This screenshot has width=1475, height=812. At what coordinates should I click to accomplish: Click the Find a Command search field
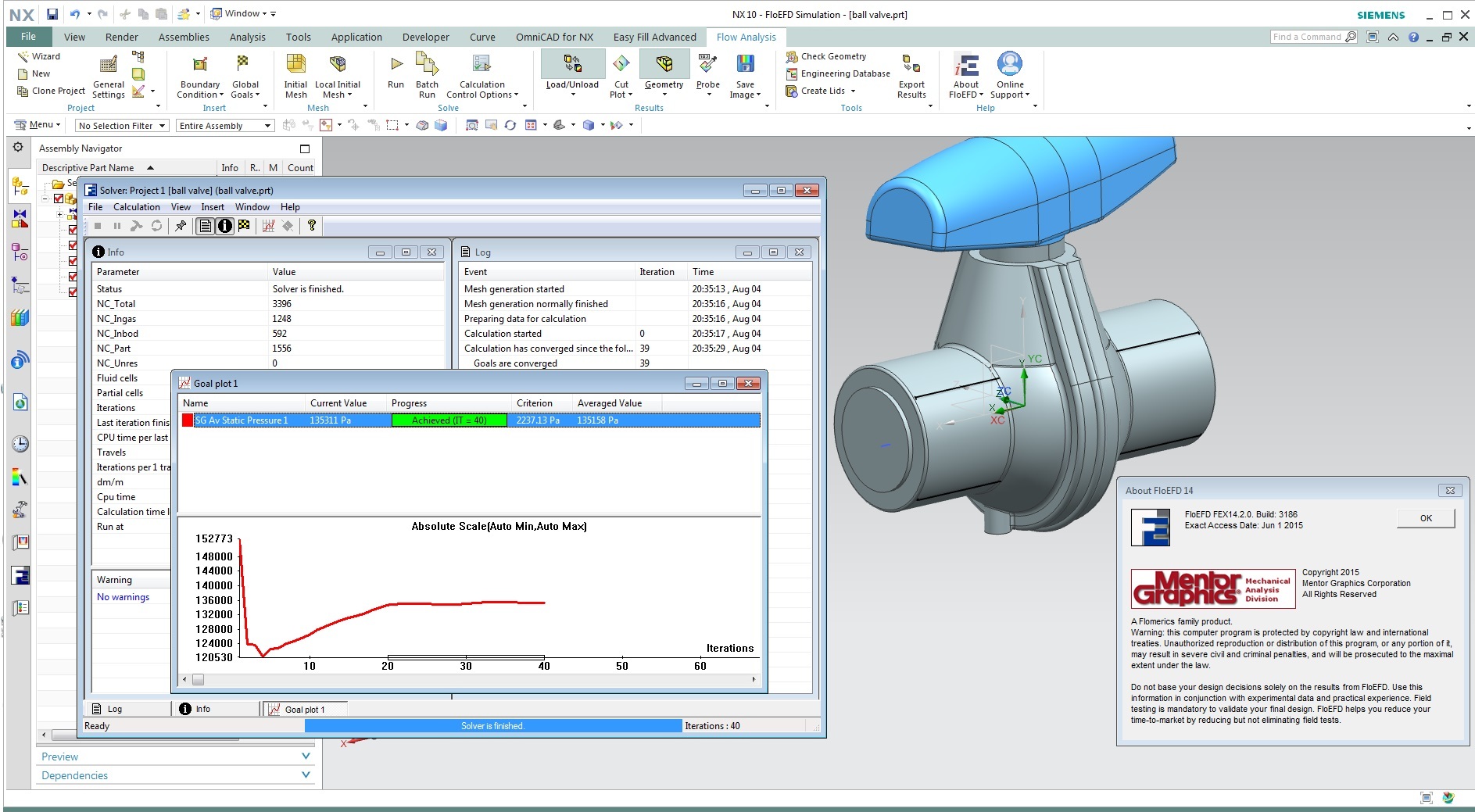click(1307, 37)
